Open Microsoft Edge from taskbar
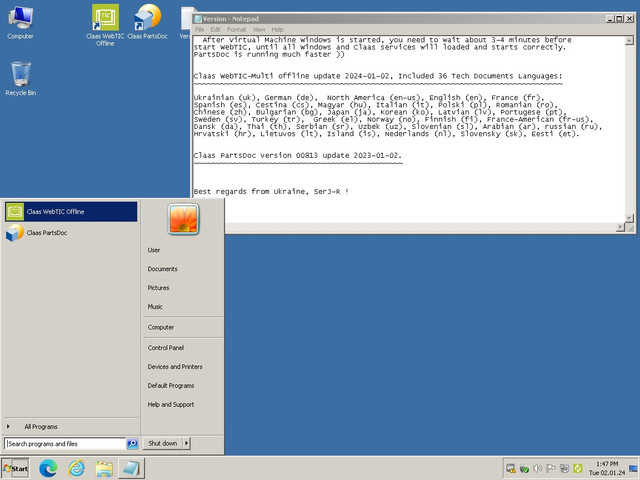 coord(48,468)
